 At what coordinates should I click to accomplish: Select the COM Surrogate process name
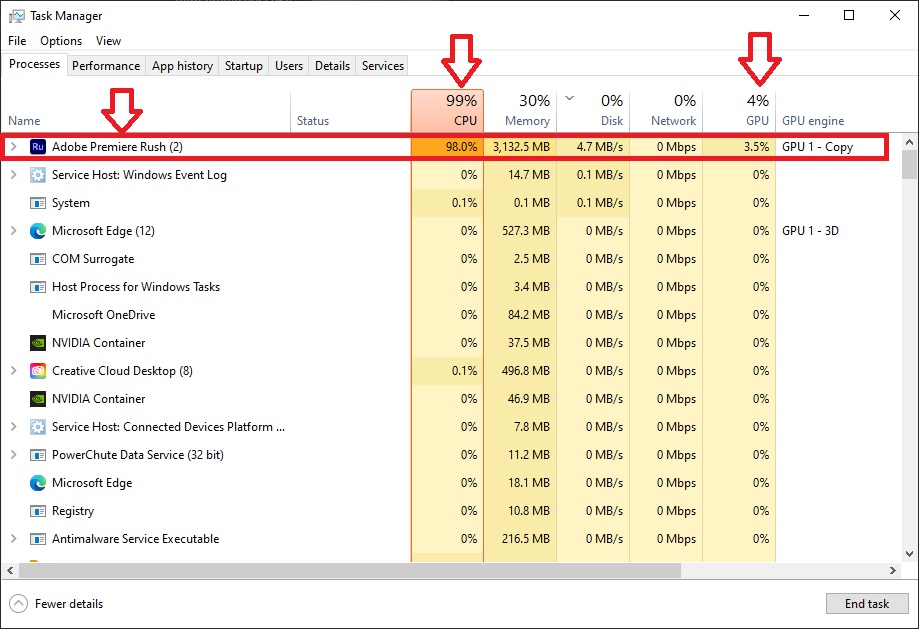coord(93,259)
